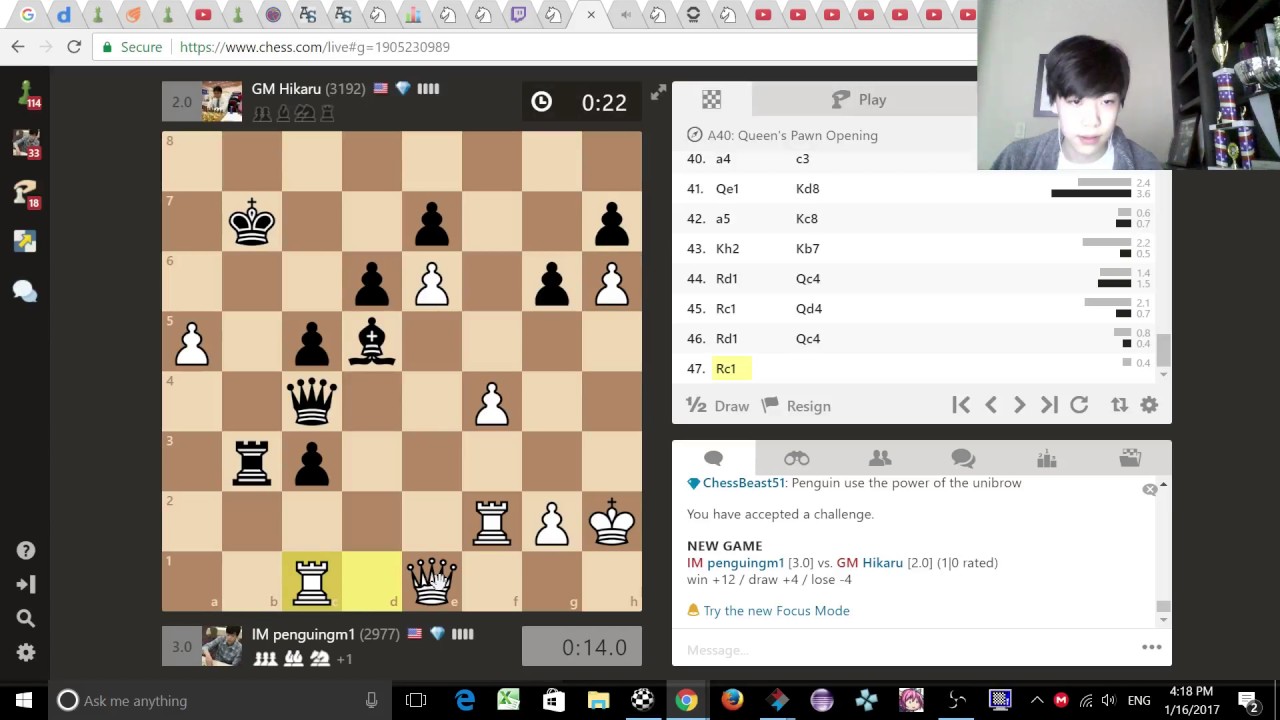Viewport: 1280px width, 720px height.
Task: Close the active browser tab
Action: point(591,14)
